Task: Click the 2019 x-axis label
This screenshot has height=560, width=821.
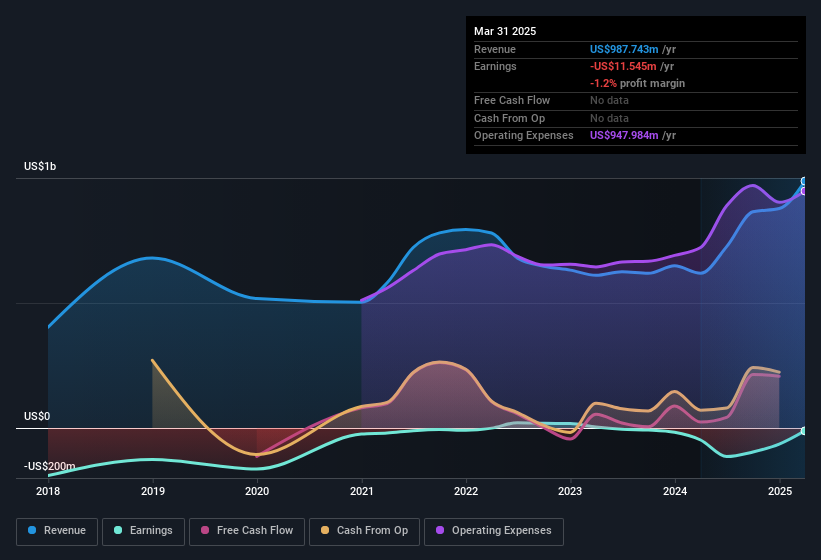Action: tap(152, 491)
